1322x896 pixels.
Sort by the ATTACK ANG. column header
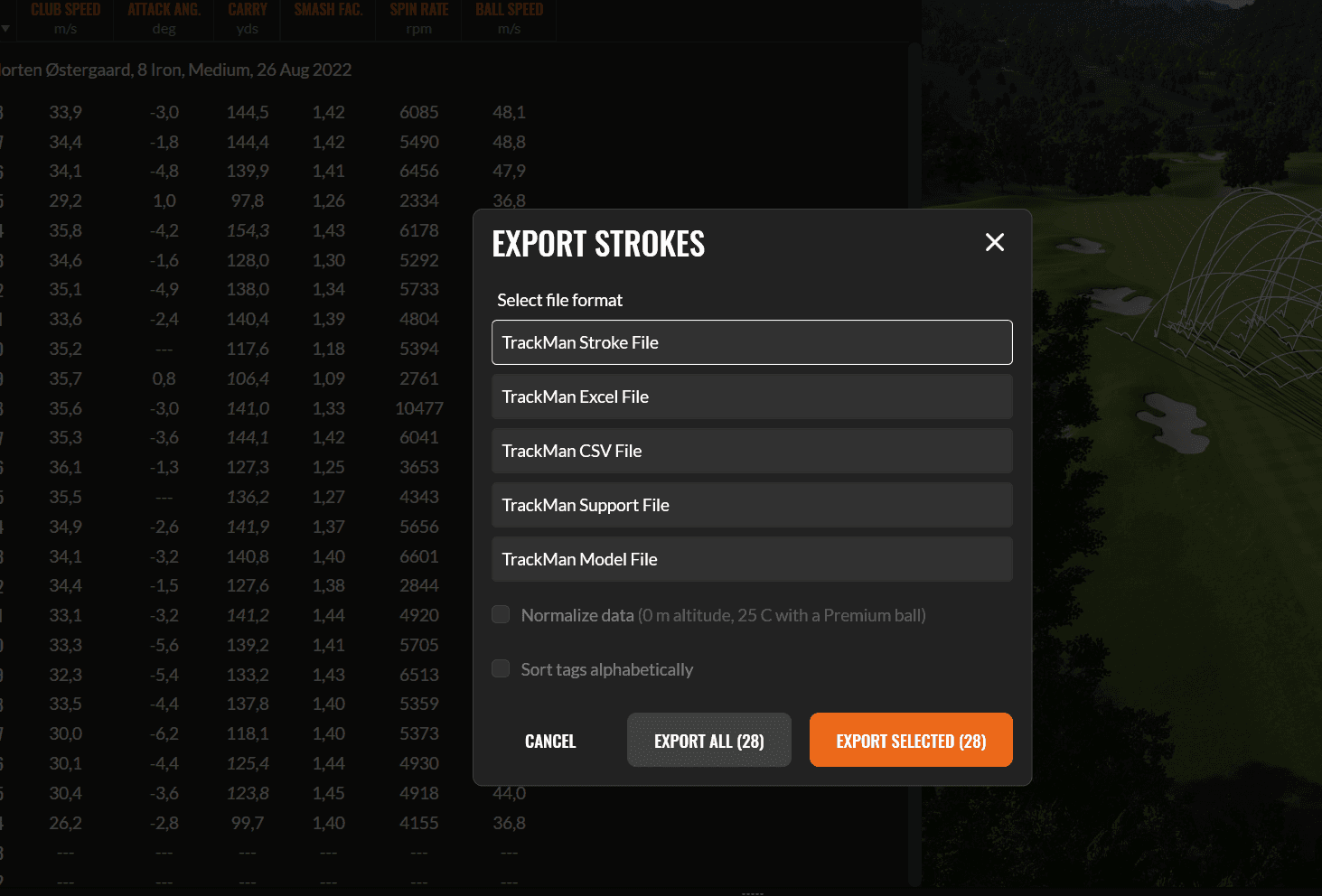tap(163, 18)
